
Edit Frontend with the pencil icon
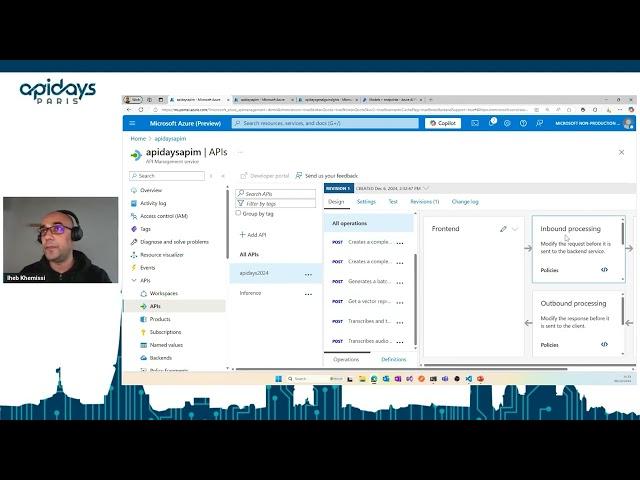click(x=503, y=229)
